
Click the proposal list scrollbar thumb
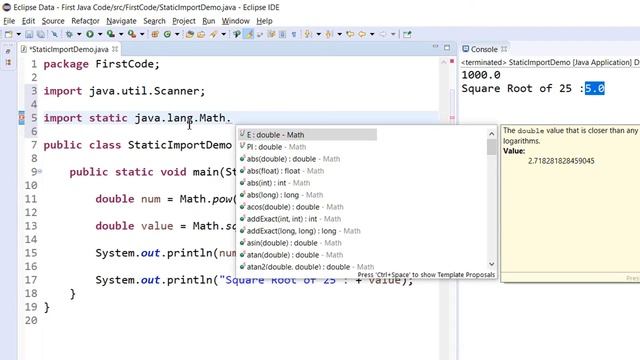coord(491,147)
